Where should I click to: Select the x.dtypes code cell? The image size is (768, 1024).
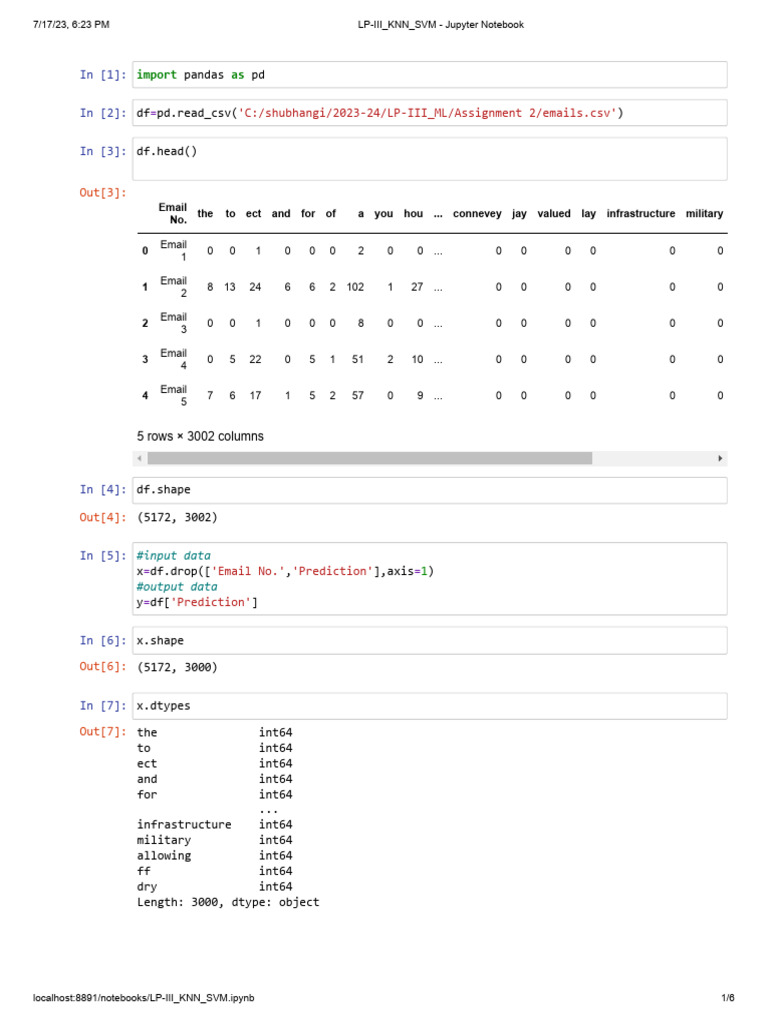click(x=430, y=706)
